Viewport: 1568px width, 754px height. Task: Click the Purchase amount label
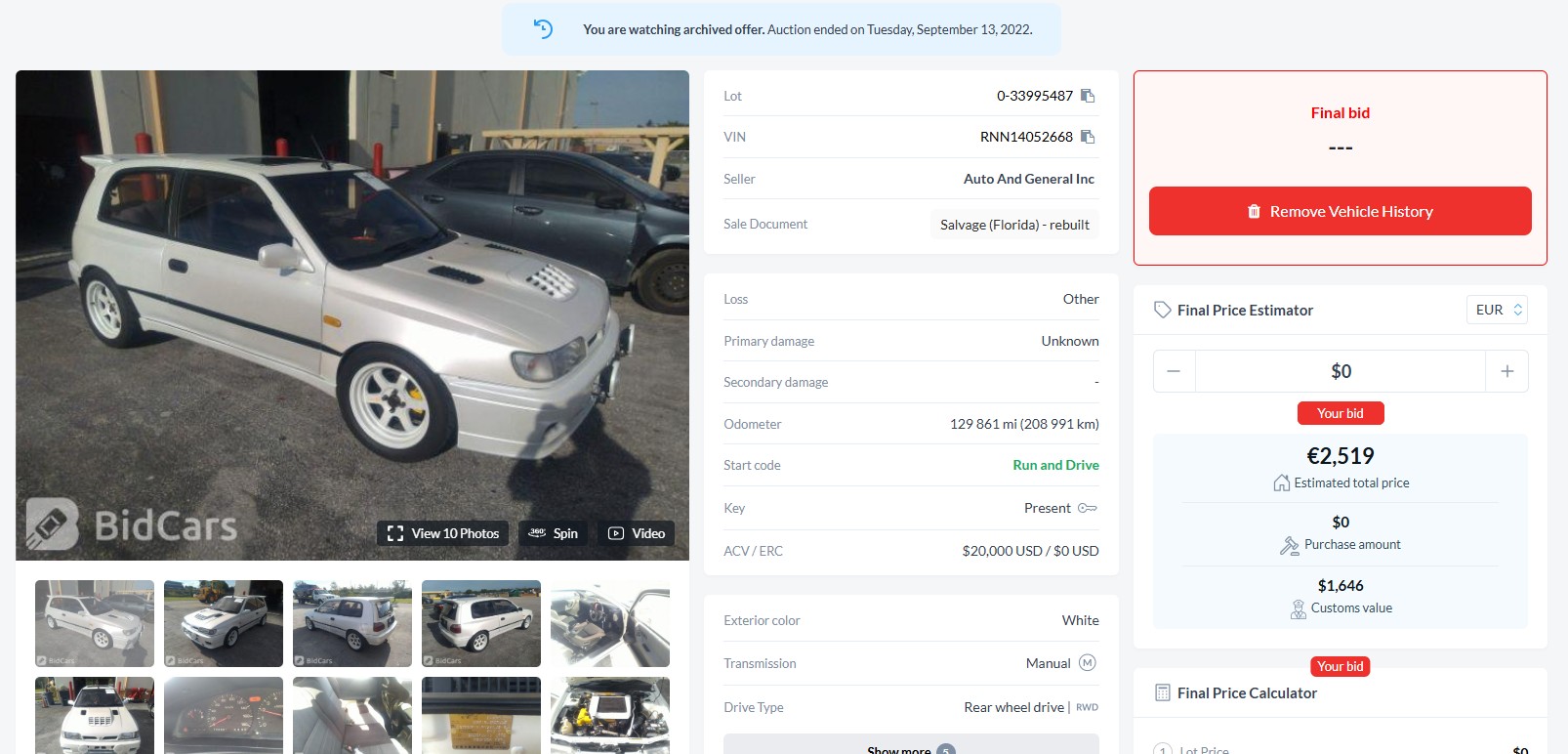(x=1352, y=545)
